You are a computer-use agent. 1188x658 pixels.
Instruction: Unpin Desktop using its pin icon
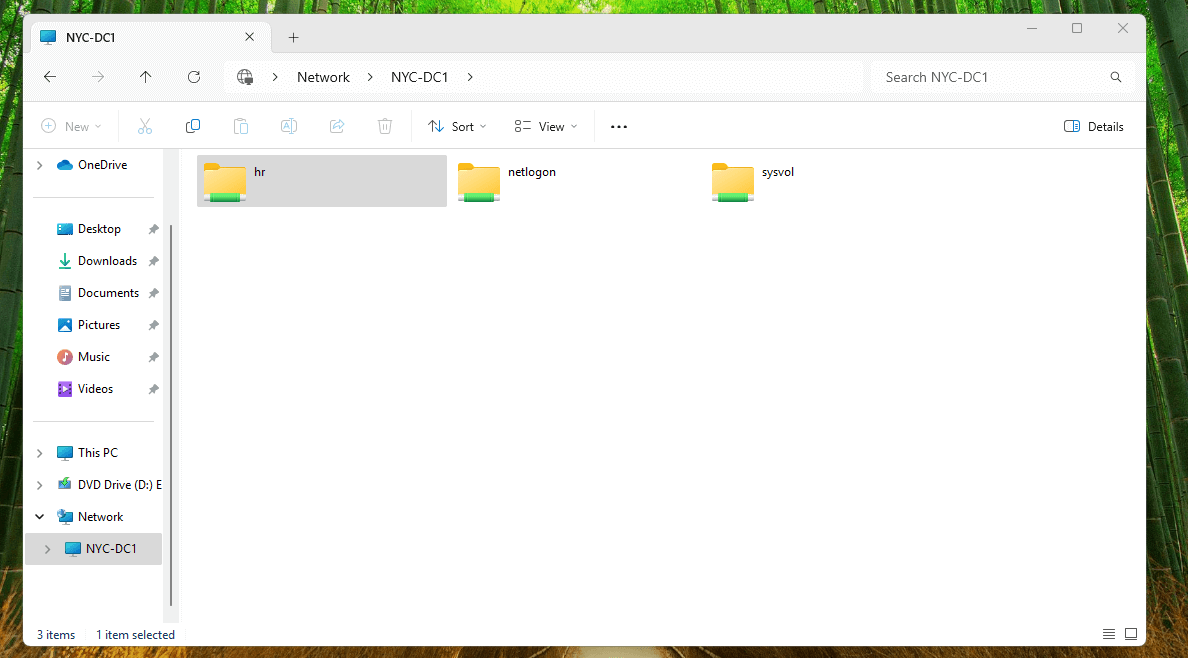click(x=153, y=229)
